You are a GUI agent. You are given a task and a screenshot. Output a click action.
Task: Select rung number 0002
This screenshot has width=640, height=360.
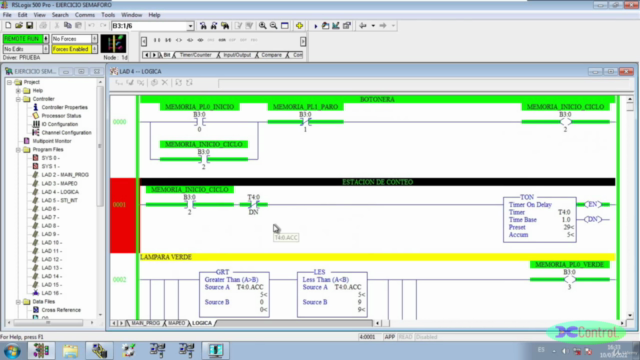(x=120, y=280)
